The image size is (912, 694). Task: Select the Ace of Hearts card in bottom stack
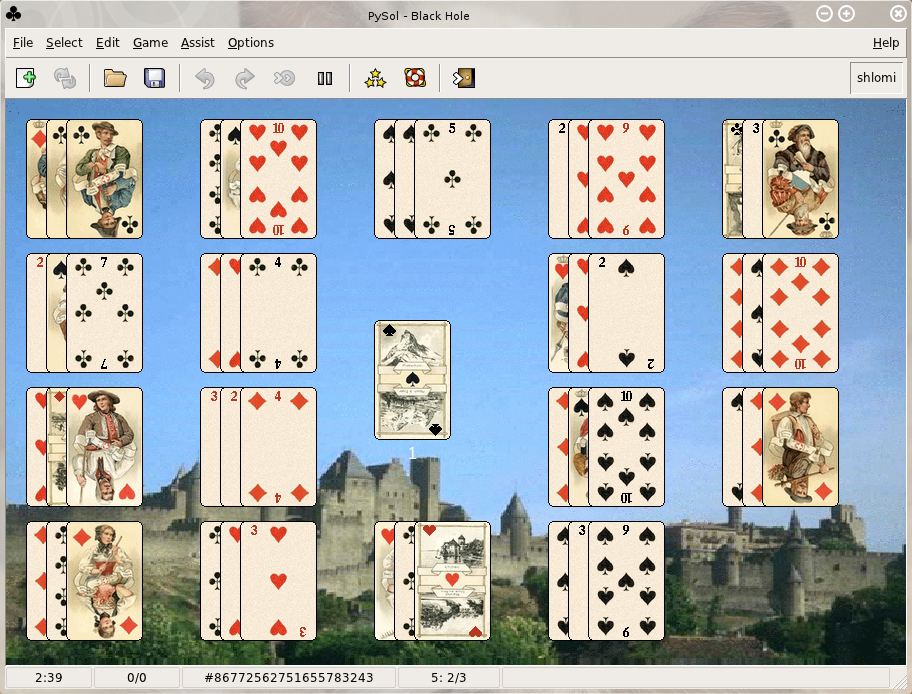tap(453, 581)
